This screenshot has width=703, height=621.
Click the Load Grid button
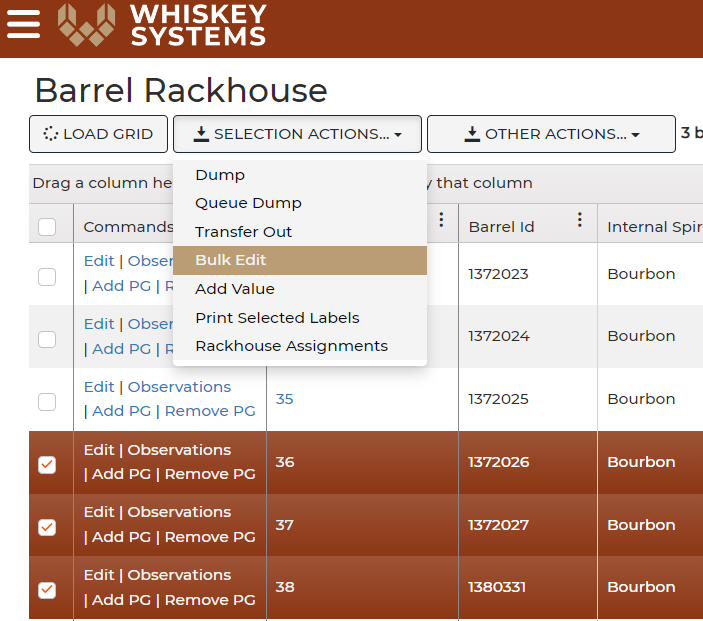tap(98, 134)
